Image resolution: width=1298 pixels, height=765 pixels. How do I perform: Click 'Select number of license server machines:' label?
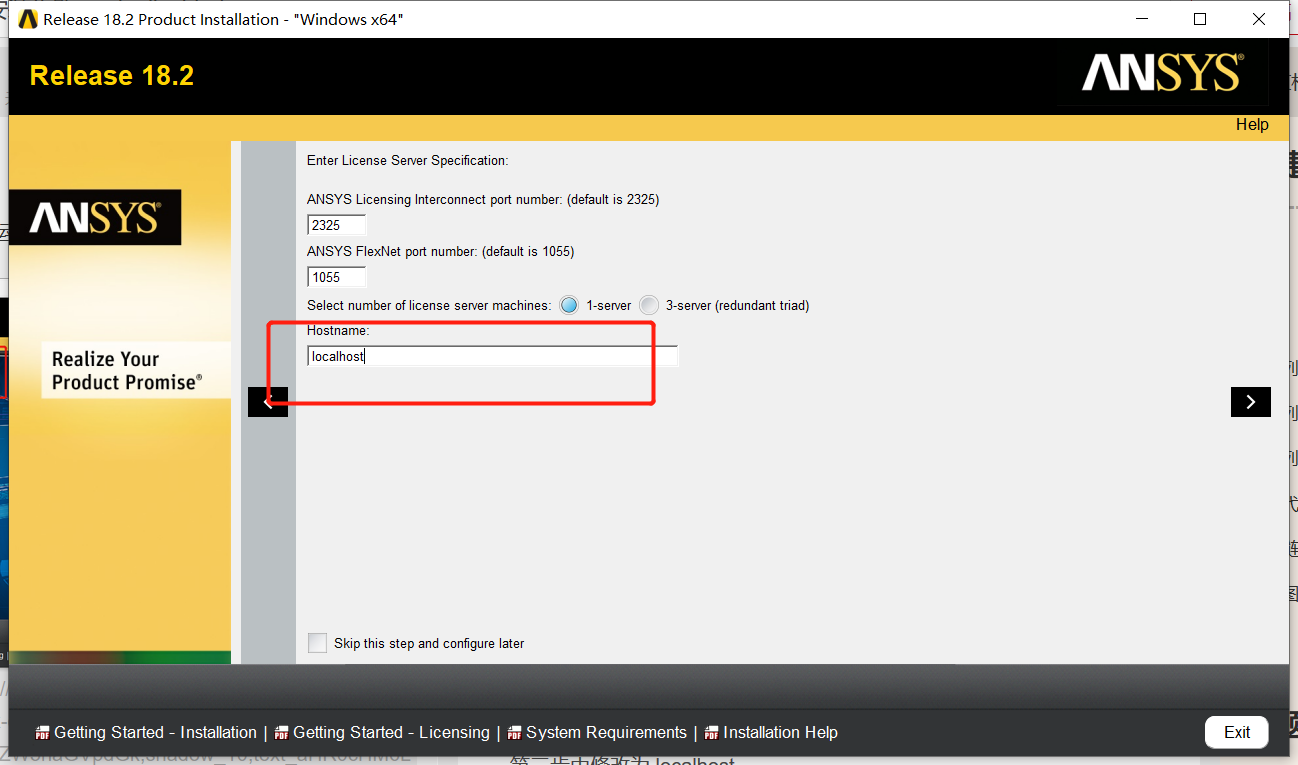[x=429, y=305]
